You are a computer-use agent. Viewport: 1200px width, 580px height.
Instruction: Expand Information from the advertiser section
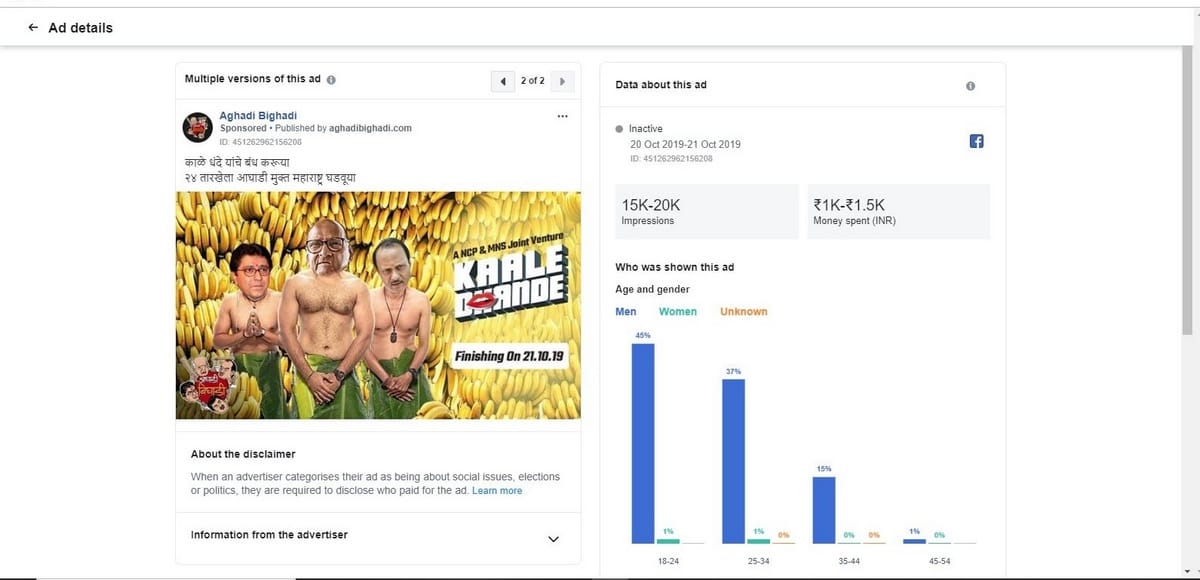click(x=554, y=539)
